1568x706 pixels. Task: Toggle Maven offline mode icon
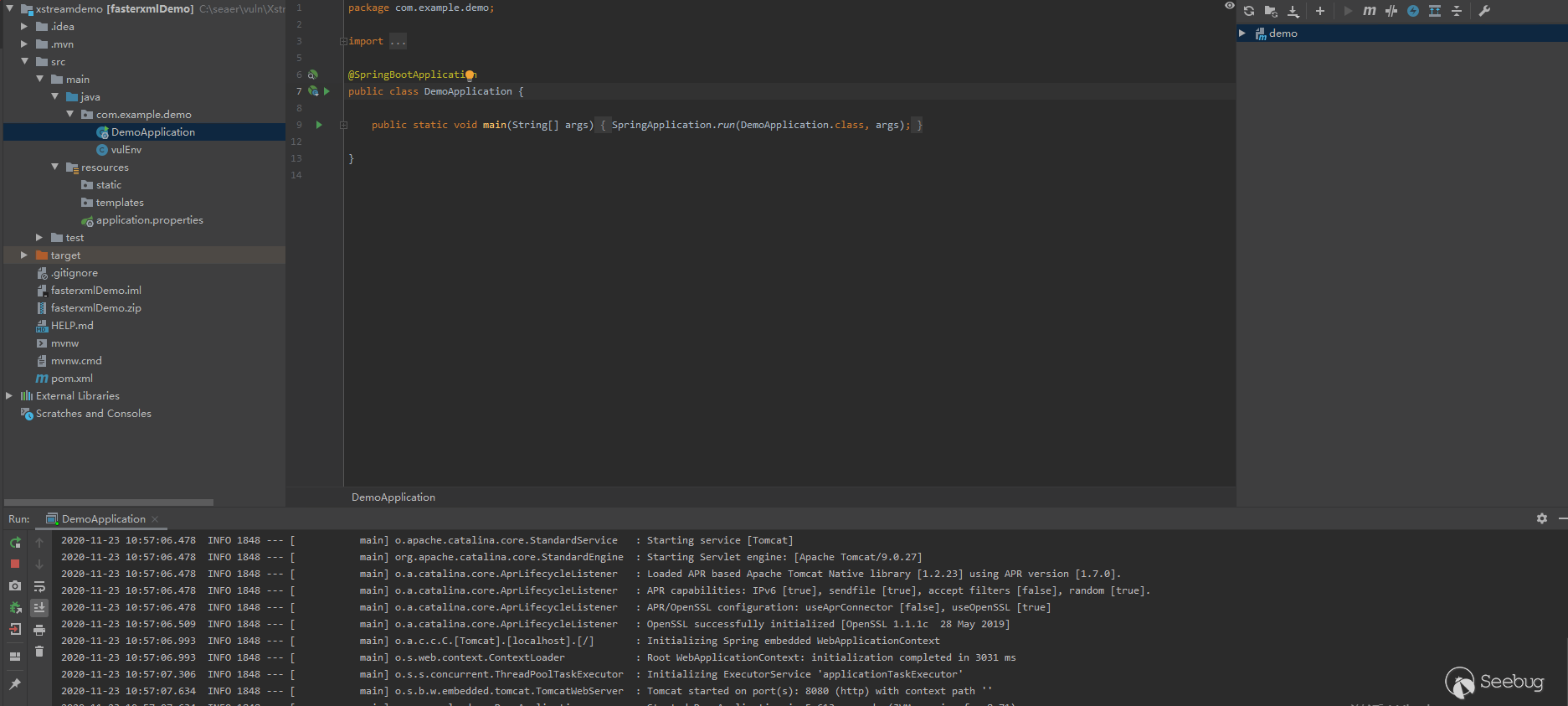pos(1391,11)
